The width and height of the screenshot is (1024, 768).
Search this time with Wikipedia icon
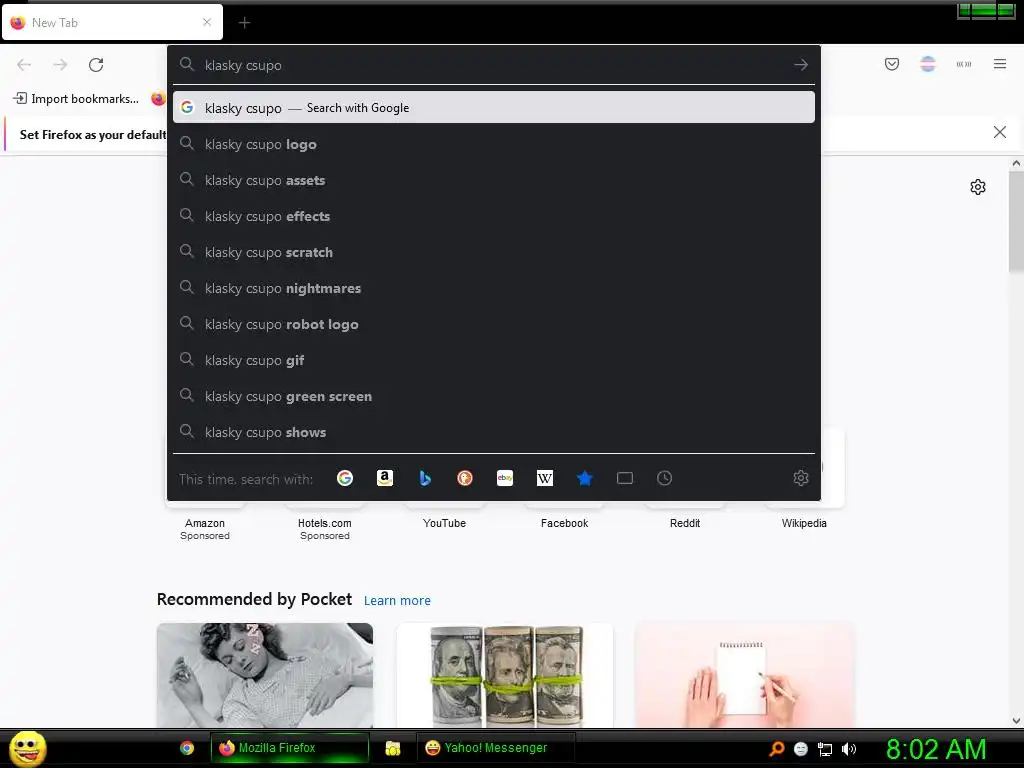pos(545,478)
